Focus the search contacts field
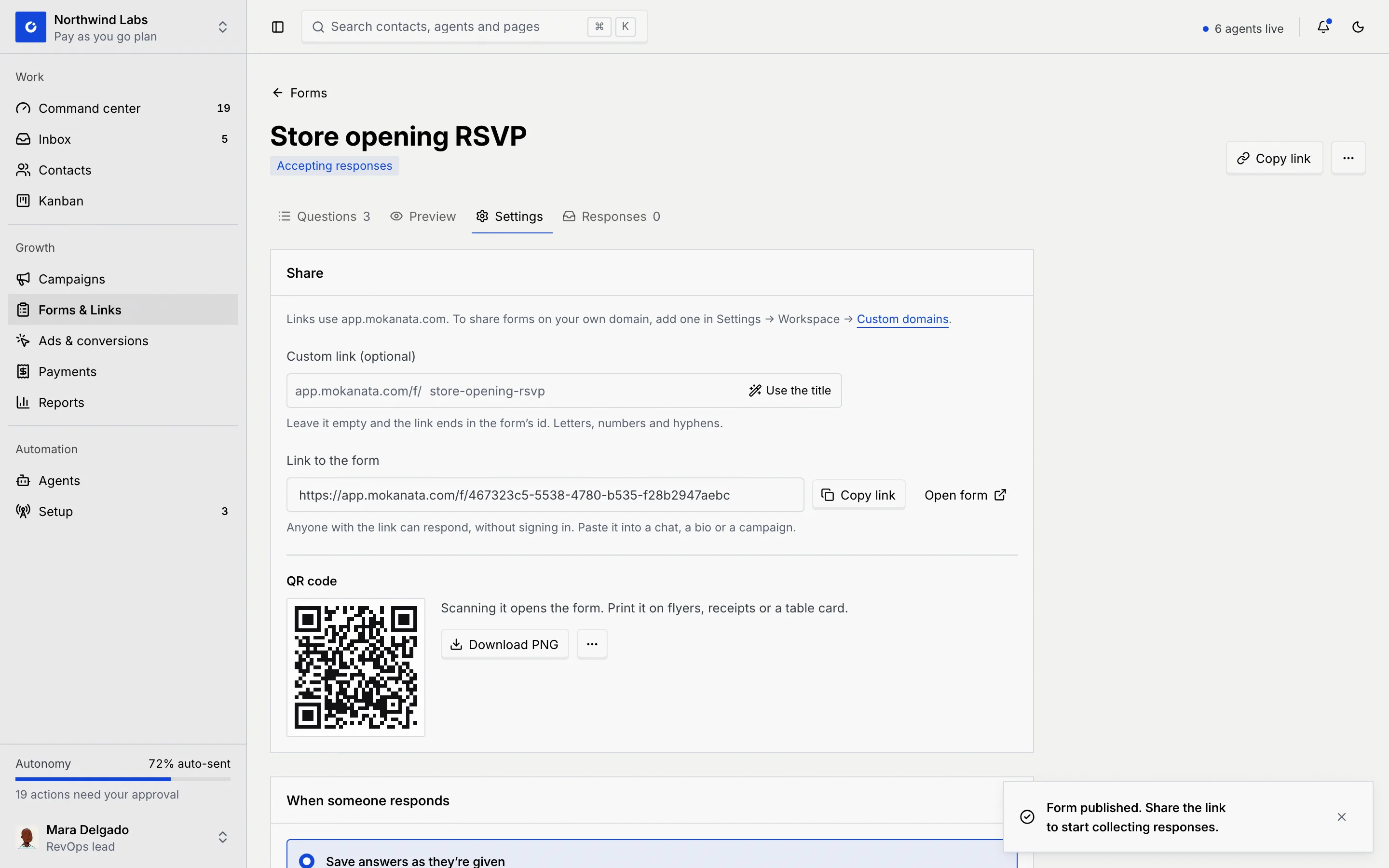 click(474, 27)
